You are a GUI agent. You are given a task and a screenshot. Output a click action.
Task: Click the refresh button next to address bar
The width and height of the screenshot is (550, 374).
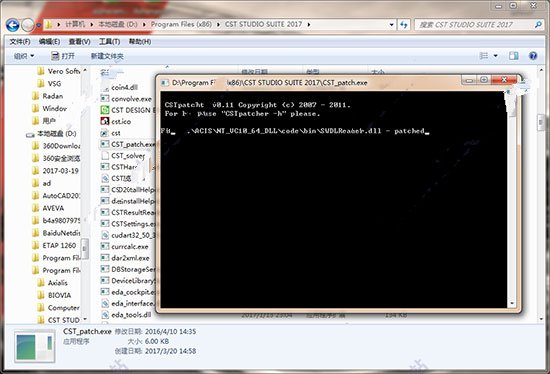click(x=404, y=25)
